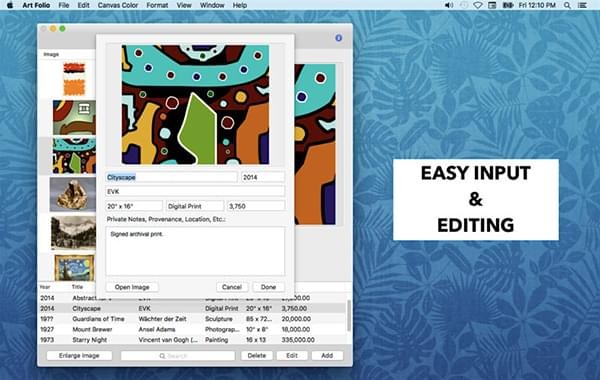
Task: Open the Art Folio app menu
Action: 36,5
